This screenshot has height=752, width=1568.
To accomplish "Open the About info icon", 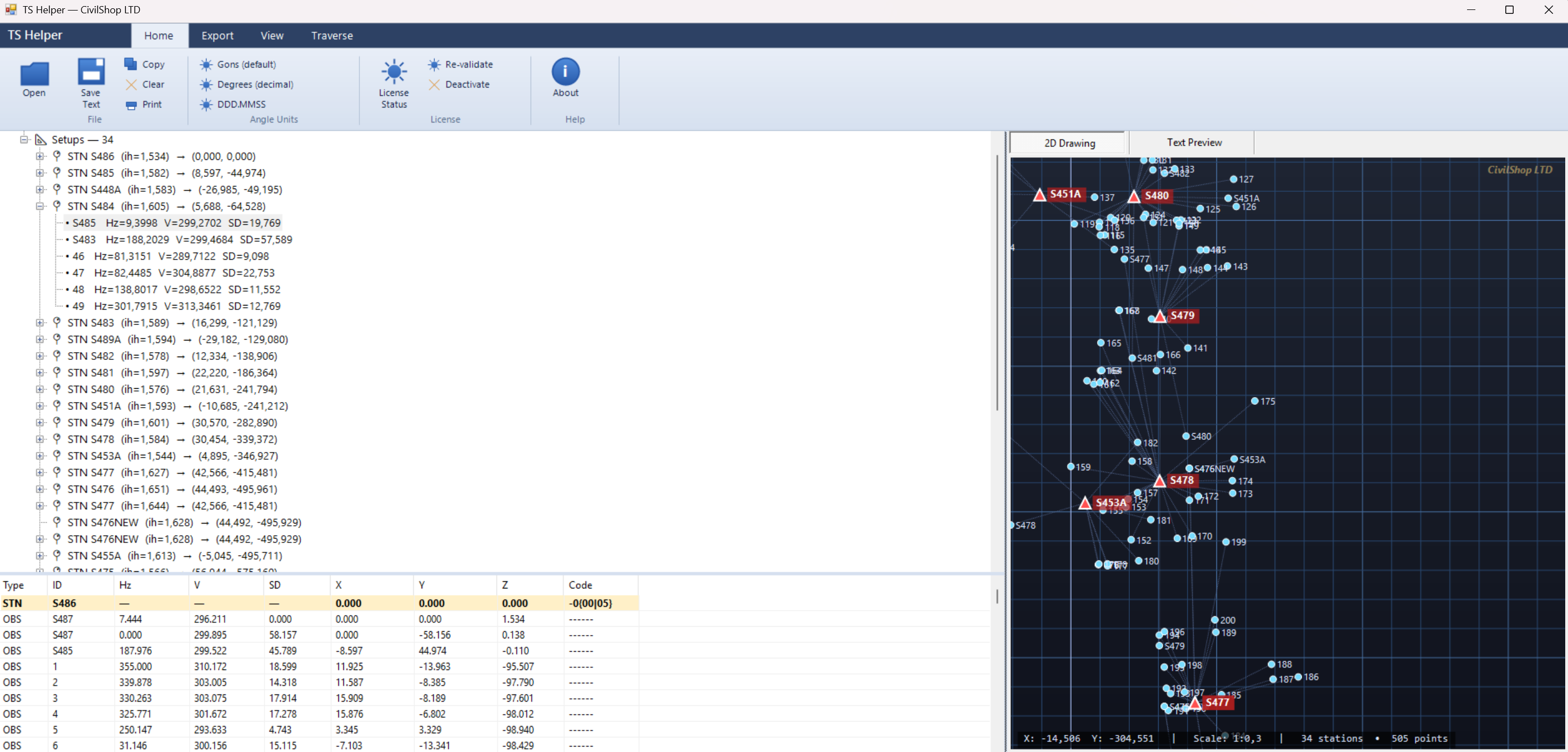I will click(566, 72).
